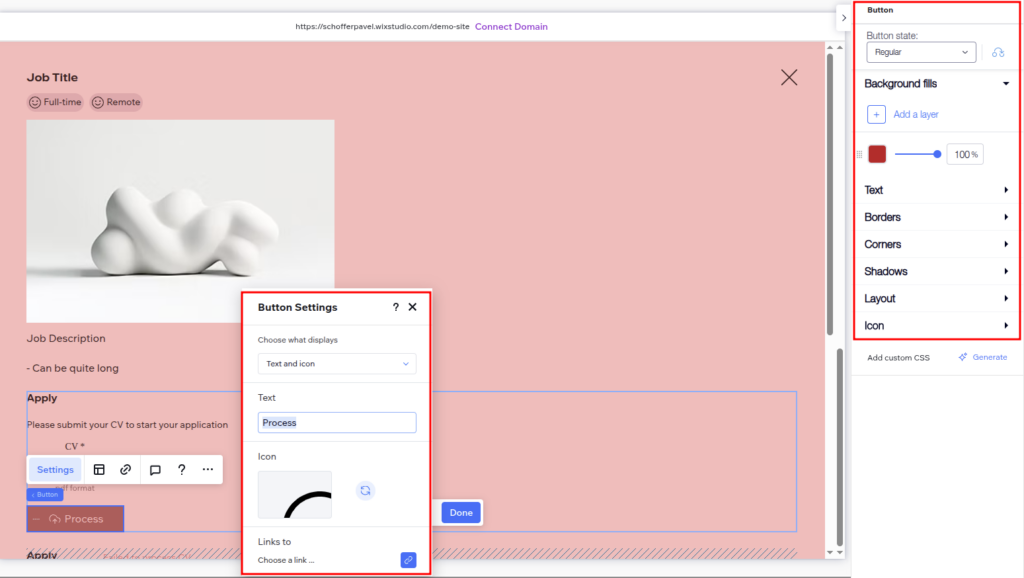Open more actions three-dot menu
Image resolution: width=1024 pixels, height=578 pixels.
click(208, 469)
